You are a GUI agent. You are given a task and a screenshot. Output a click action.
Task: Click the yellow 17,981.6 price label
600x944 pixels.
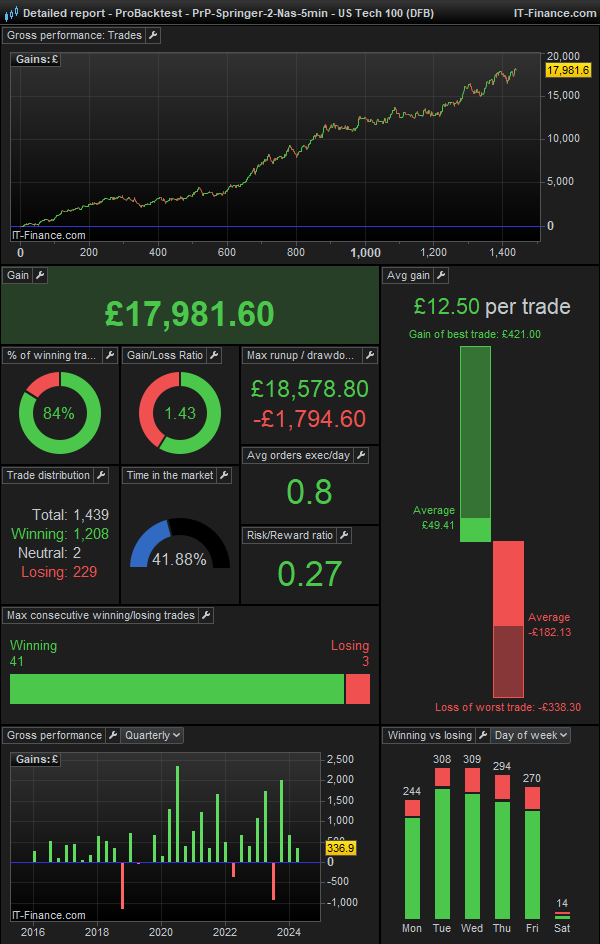pos(568,71)
